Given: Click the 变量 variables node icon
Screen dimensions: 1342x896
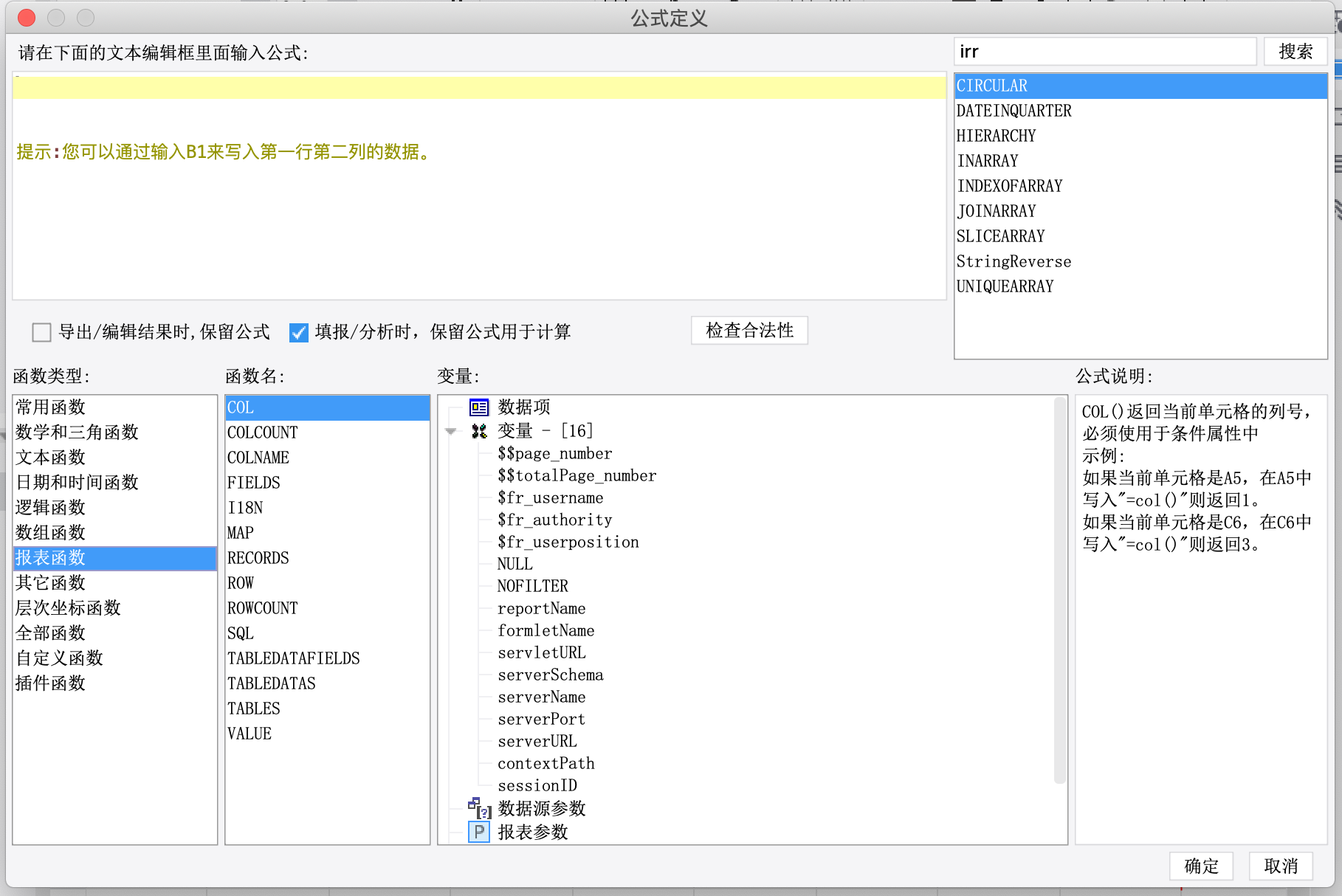Looking at the screenshot, I should (x=479, y=431).
